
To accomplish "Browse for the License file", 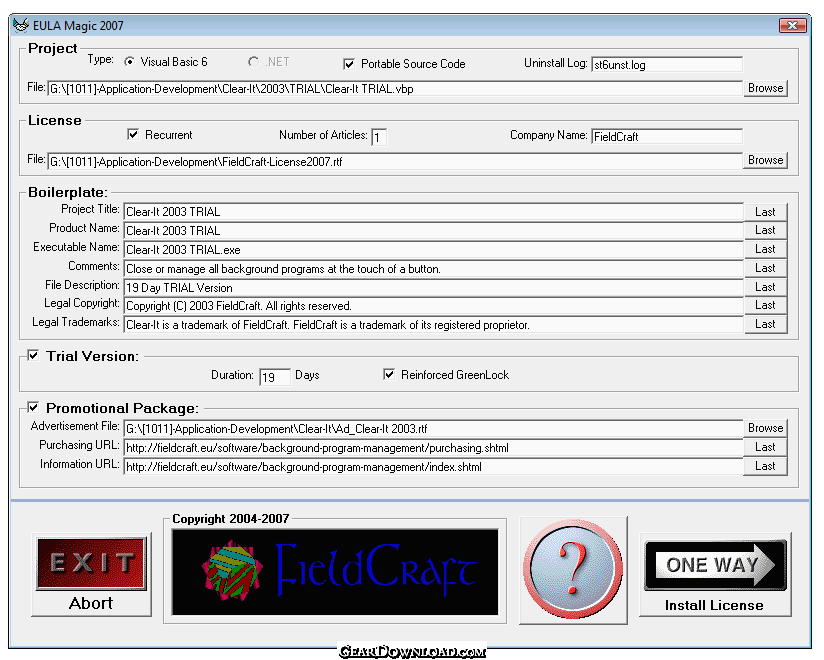I will pos(765,160).
